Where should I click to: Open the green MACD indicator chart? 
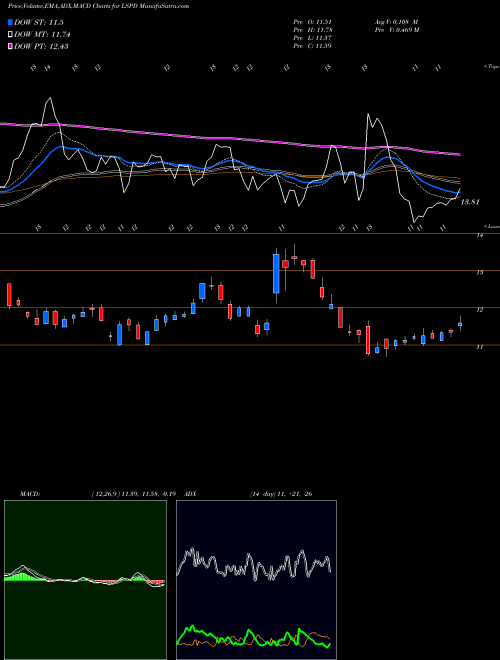tap(85, 580)
